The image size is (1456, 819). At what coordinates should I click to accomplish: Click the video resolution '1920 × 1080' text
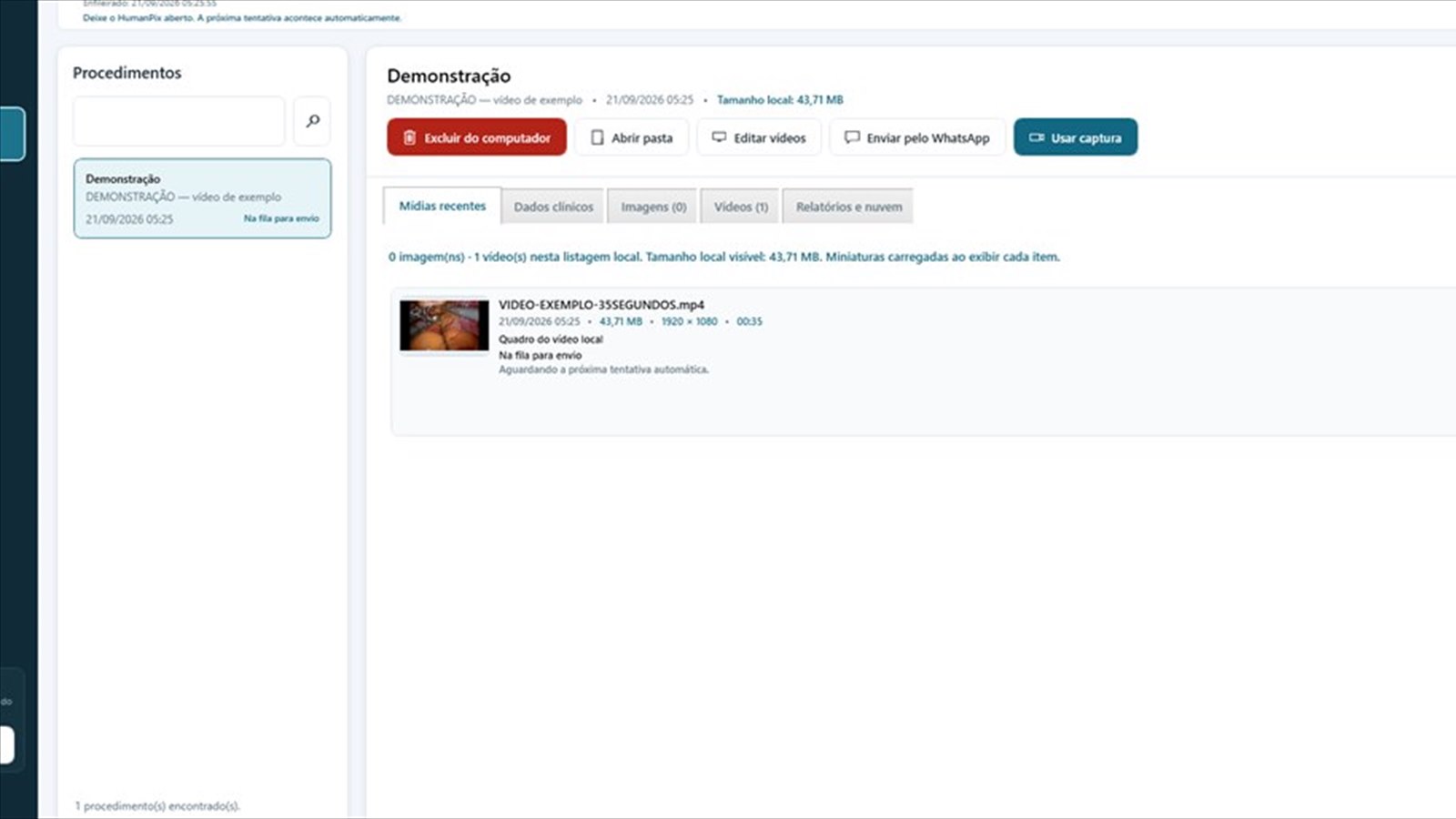pyautogui.click(x=689, y=321)
